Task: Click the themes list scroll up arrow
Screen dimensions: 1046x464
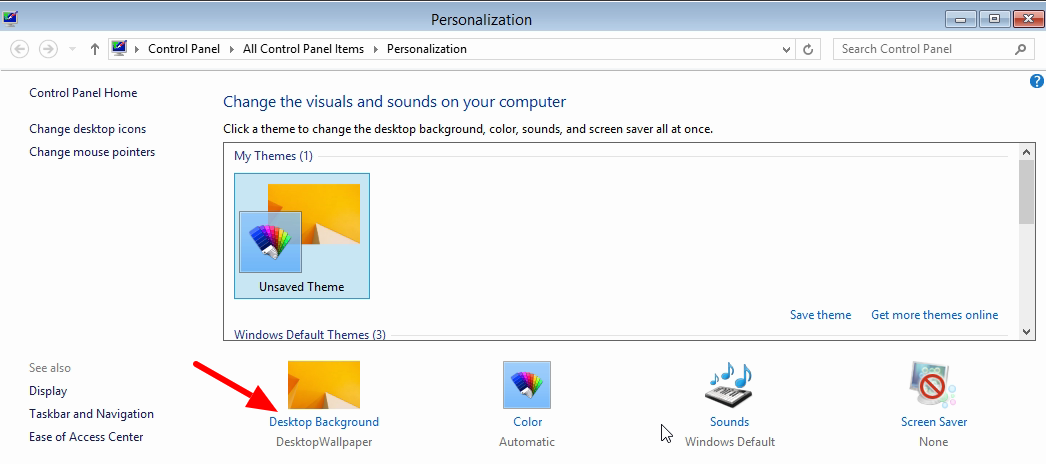Action: [x=1027, y=152]
